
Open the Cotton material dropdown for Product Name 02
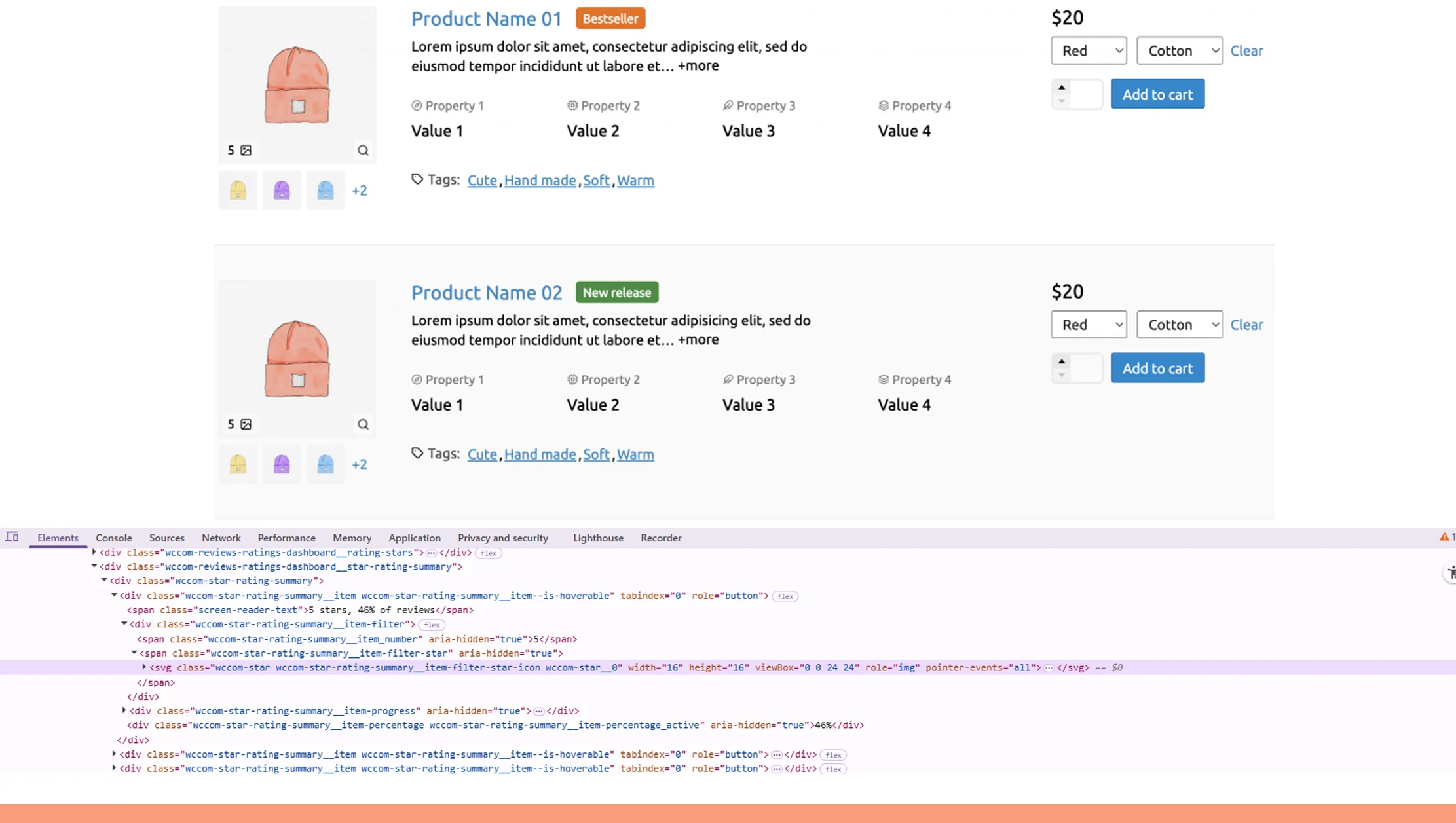[x=1179, y=324]
